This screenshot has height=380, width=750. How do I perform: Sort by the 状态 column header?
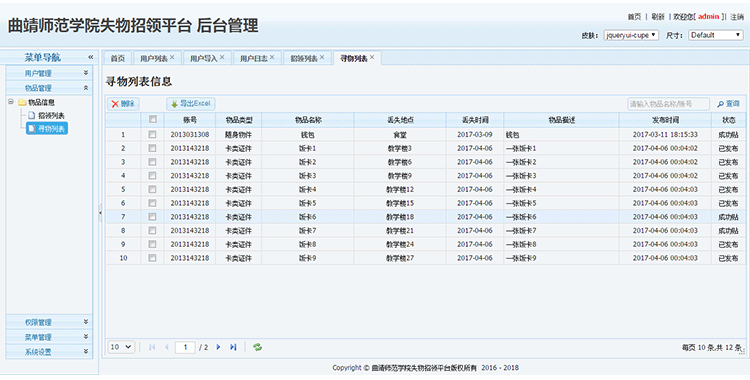pyautogui.click(x=728, y=120)
